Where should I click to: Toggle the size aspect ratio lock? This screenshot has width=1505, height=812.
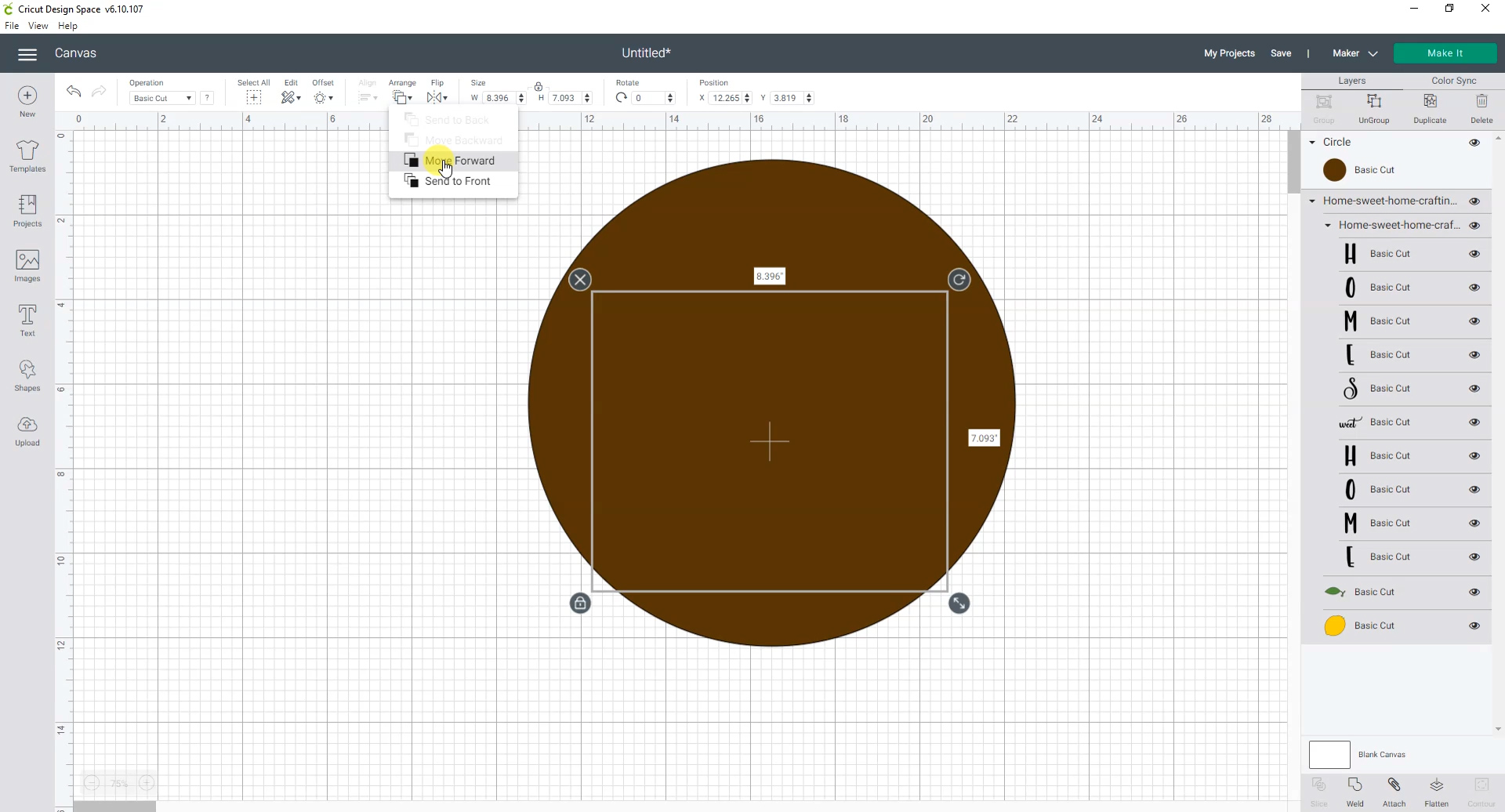pos(539,86)
